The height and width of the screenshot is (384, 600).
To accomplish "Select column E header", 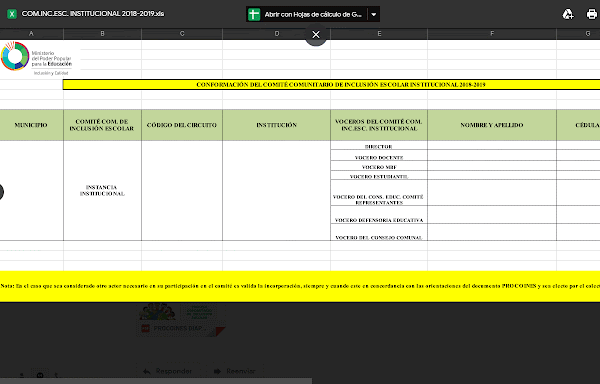I will pos(379,34).
